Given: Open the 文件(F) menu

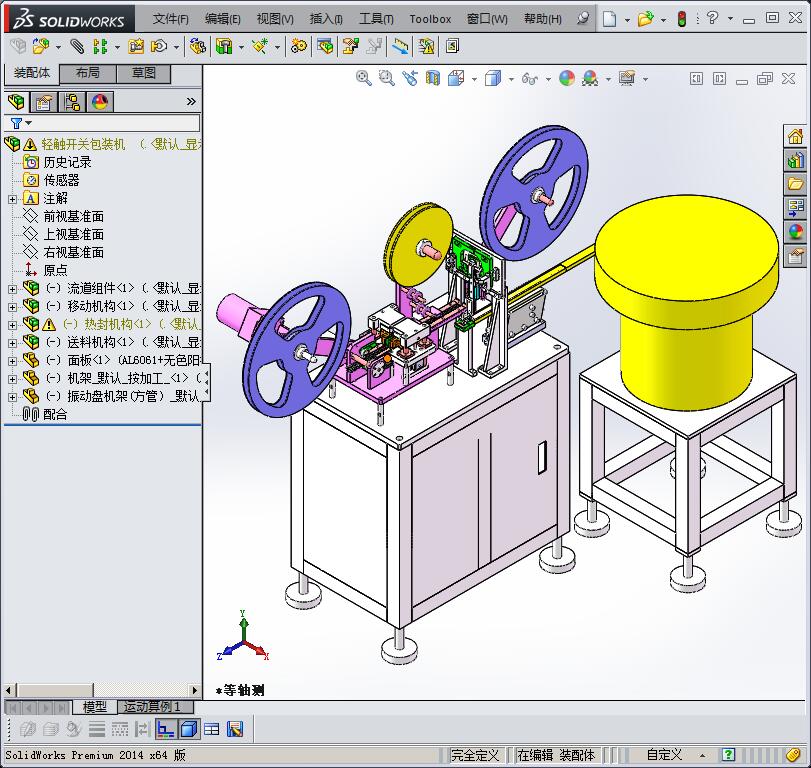Looking at the screenshot, I should [x=170, y=19].
